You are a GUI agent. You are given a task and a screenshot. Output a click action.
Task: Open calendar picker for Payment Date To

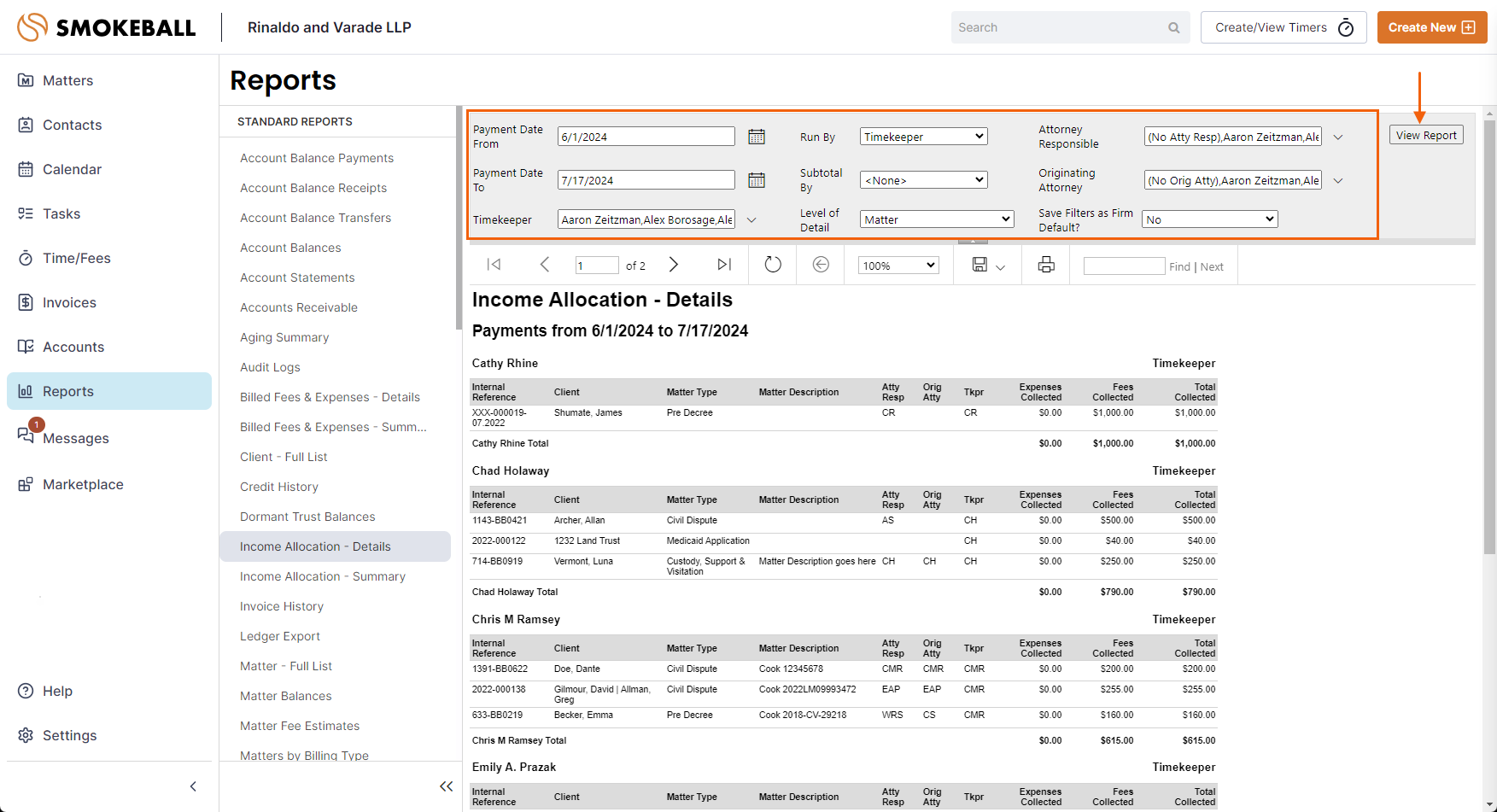point(756,180)
